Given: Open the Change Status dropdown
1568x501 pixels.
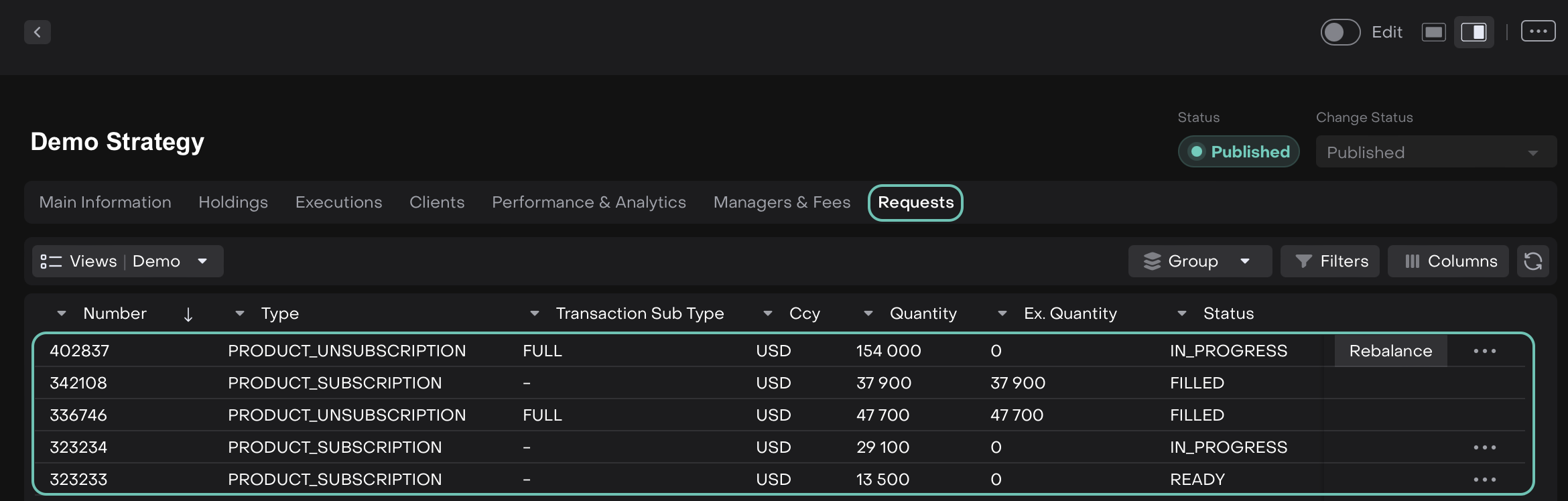Looking at the screenshot, I should 1435,153.
